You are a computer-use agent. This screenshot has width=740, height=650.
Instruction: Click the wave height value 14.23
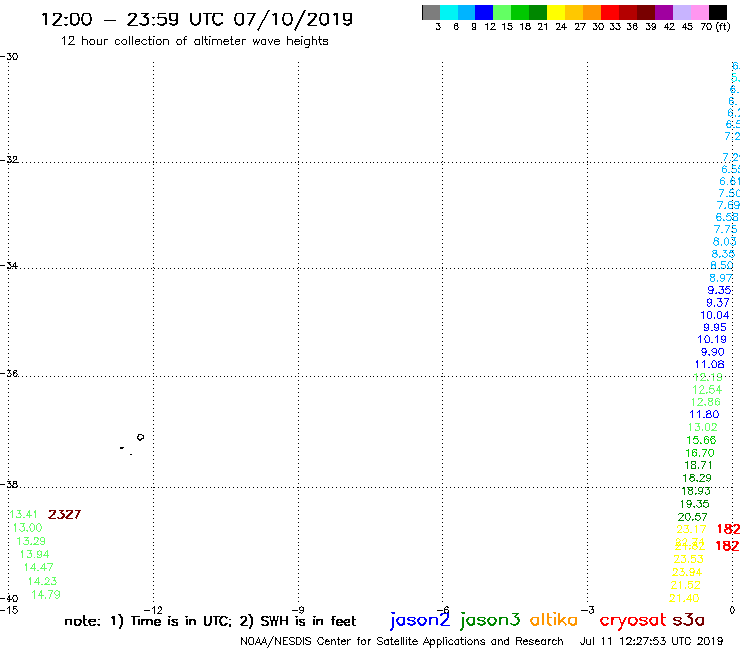pyautogui.click(x=42, y=581)
